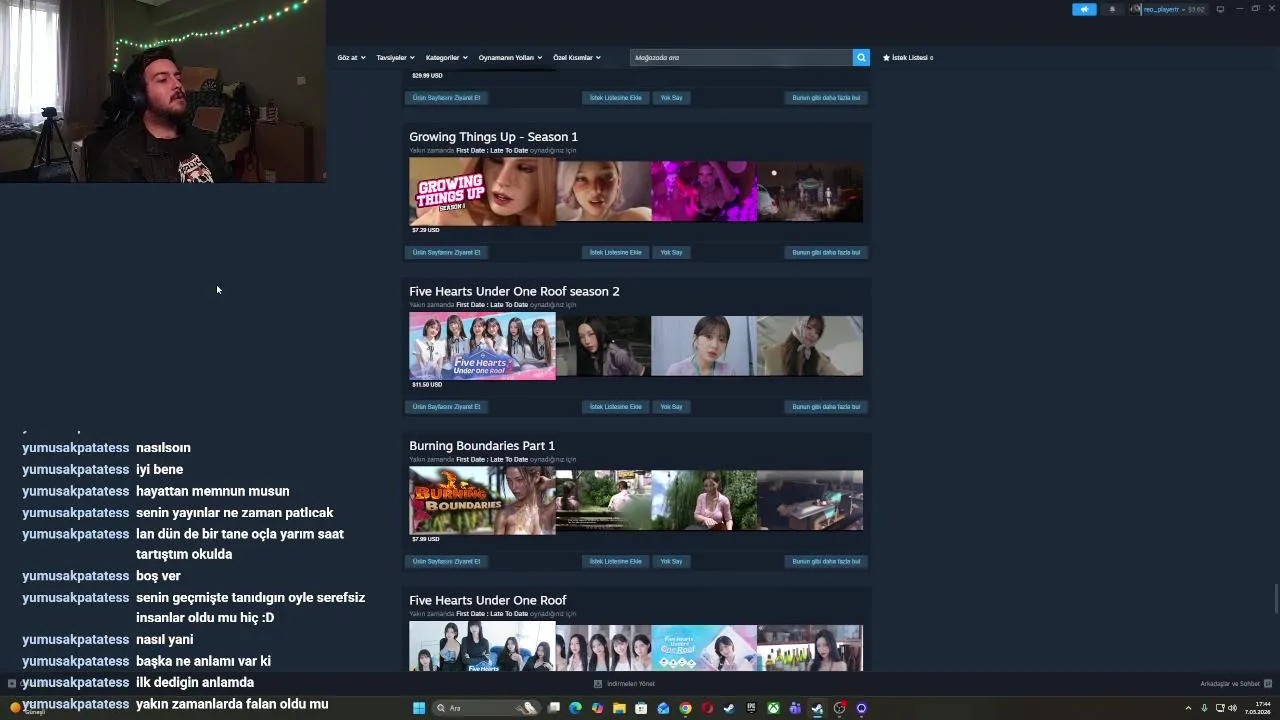Click Ürün Sayfasını Ziyaret Et under Growing Things Up
1280x720 pixels.
point(446,252)
